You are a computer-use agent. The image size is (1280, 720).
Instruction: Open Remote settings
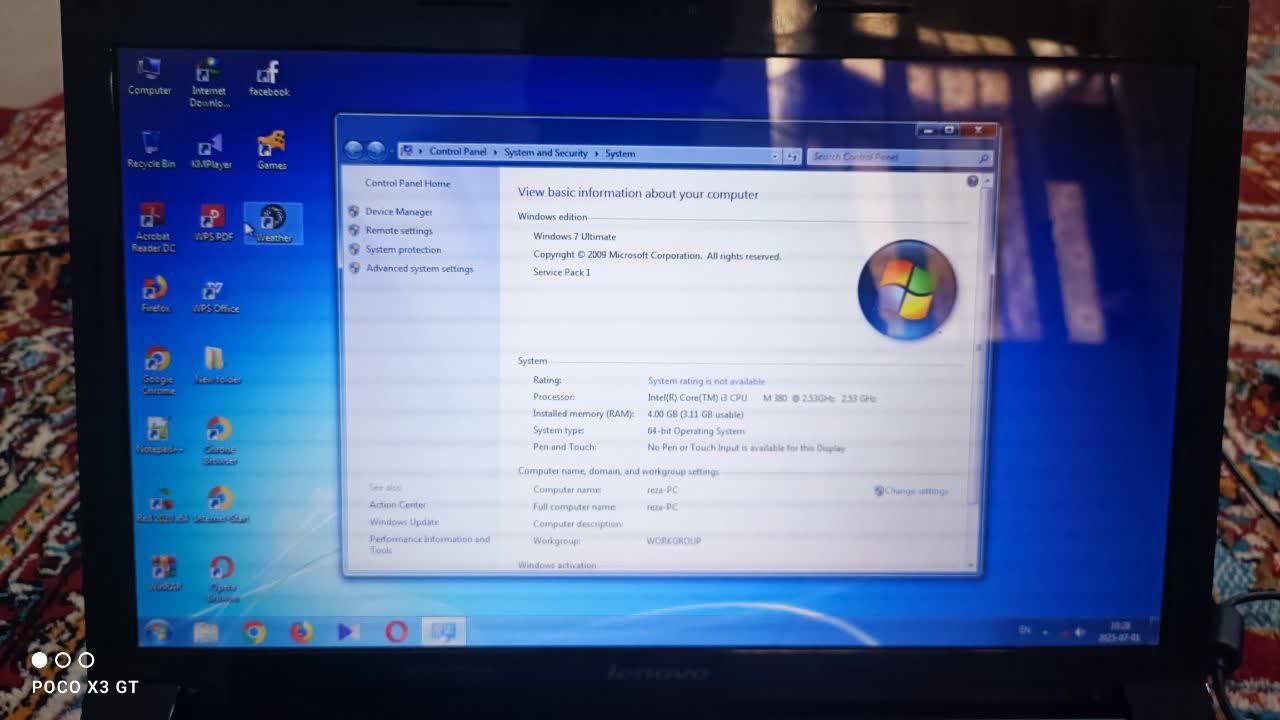[399, 231]
